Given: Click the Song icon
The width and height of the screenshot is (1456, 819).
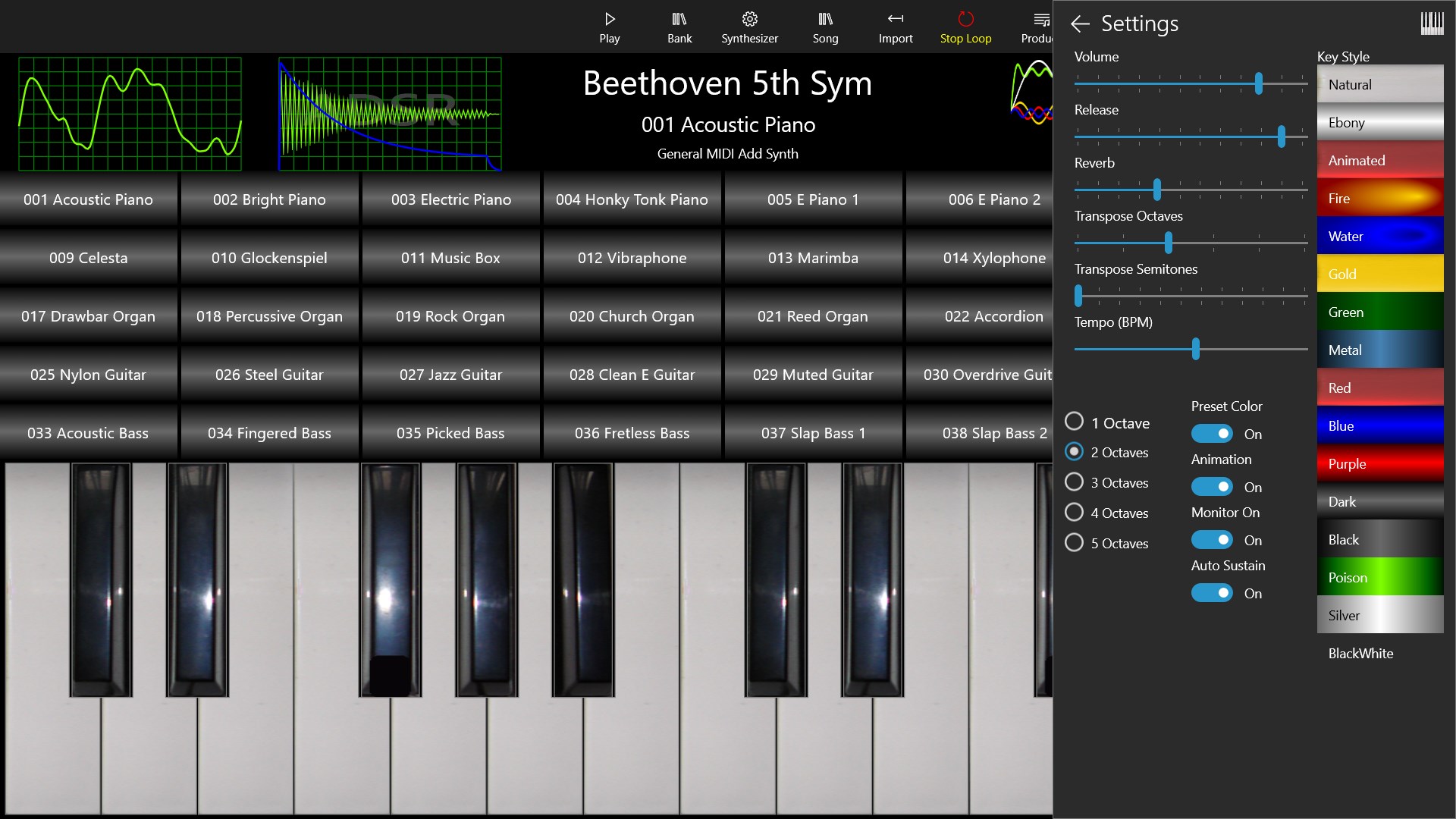Looking at the screenshot, I should (x=825, y=19).
